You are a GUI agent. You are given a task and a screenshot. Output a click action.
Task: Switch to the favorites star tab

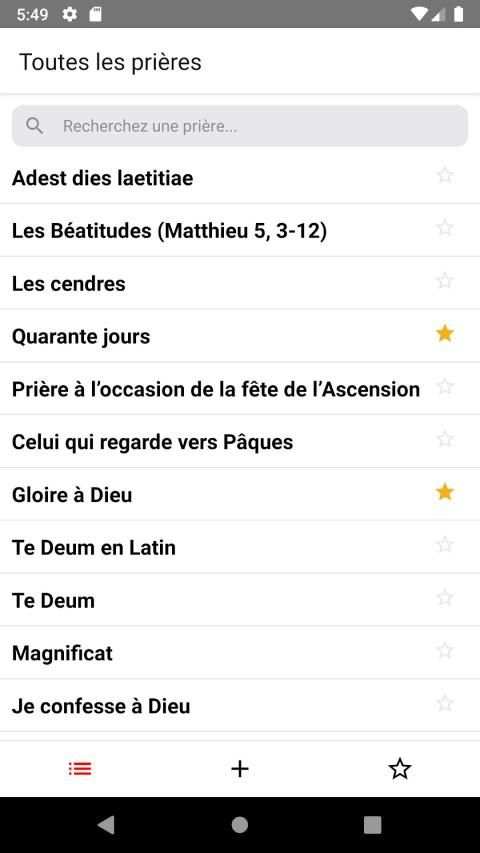point(400,769)
